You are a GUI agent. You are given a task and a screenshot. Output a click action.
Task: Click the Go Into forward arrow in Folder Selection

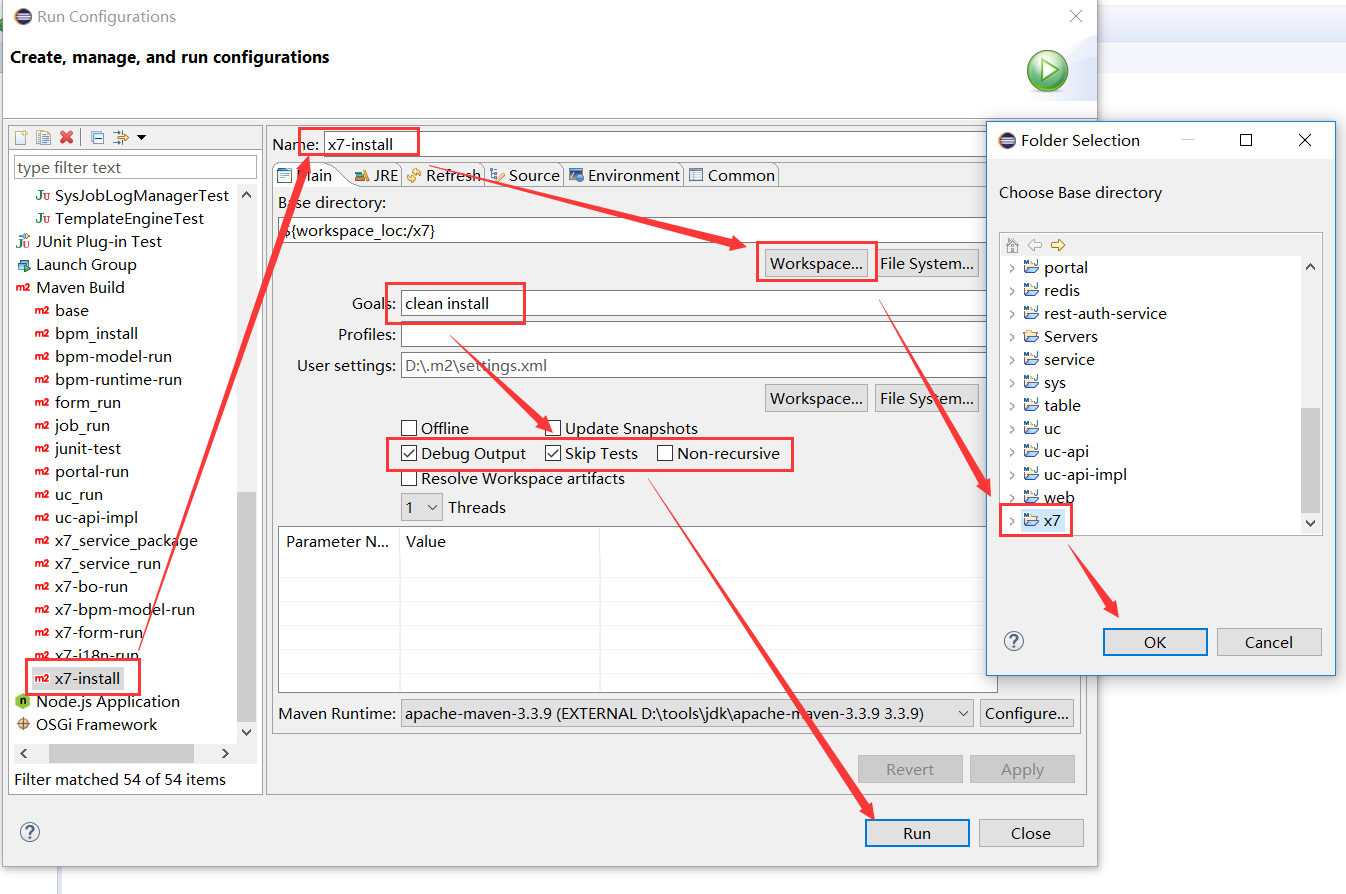coord(1058,245)
